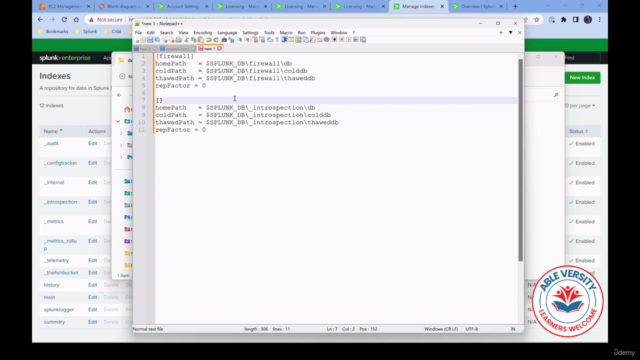
Task: Open the splunklogger index link
Action: pos(59,310)
